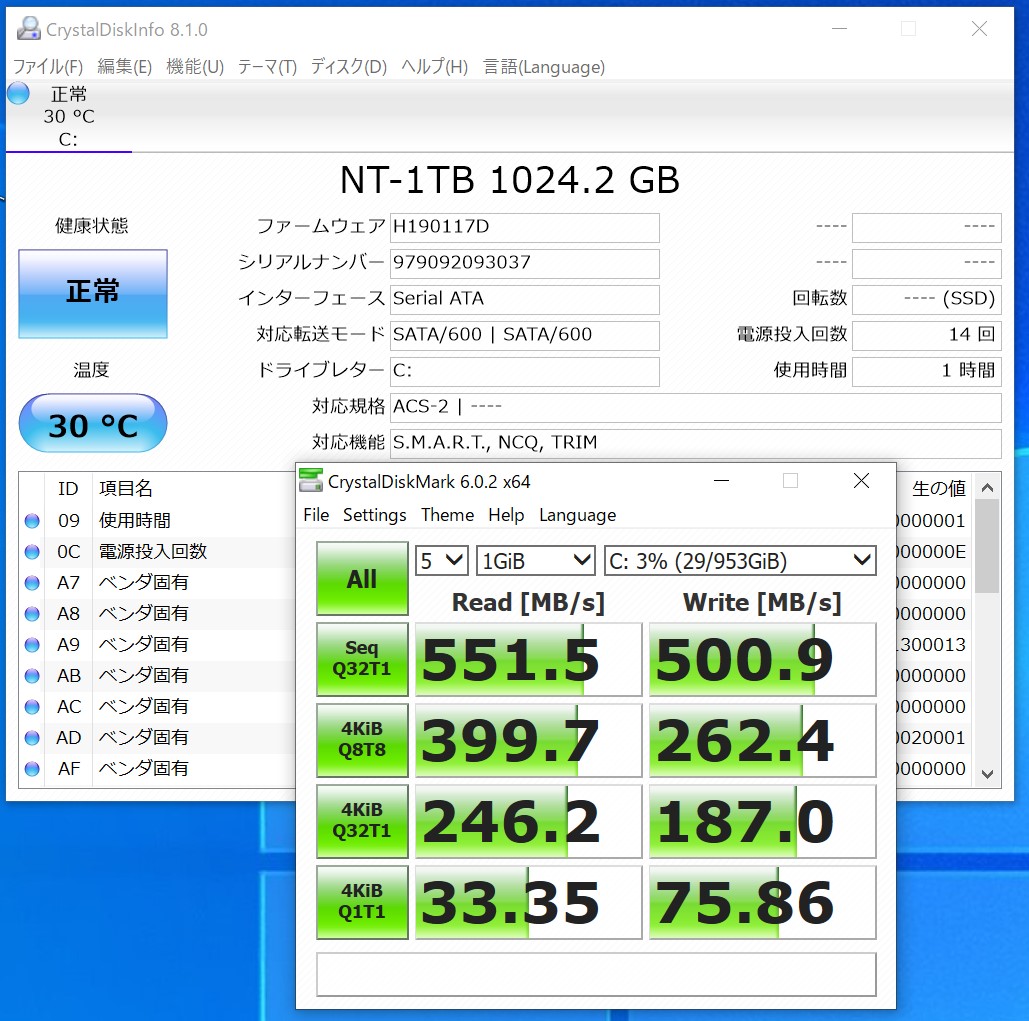
Task: Click the 4KiB Q8T8 read result 399.7
Action: 528,740
